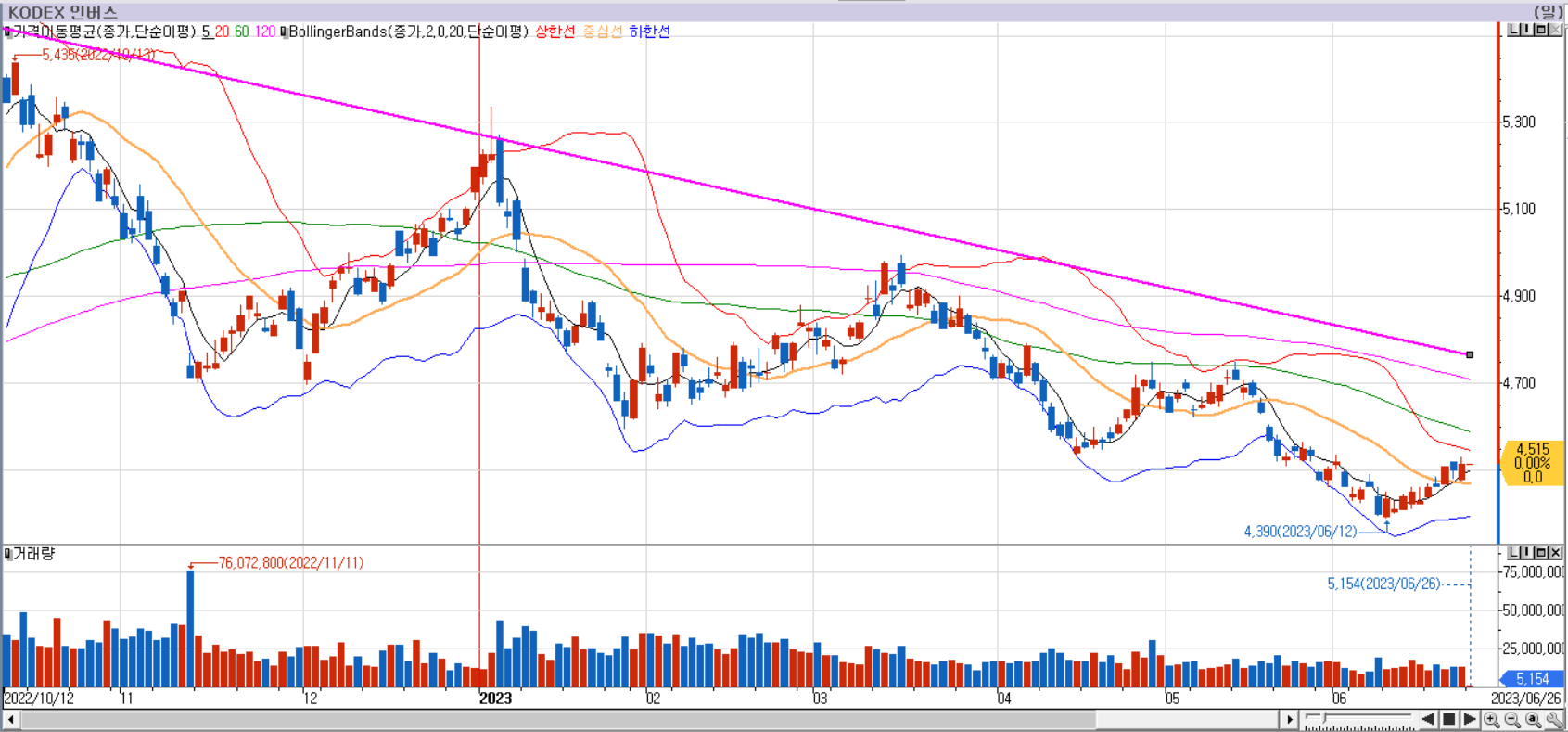Close the volume (거래량) pane
1568x732 pixels.
pos(1554,553)
